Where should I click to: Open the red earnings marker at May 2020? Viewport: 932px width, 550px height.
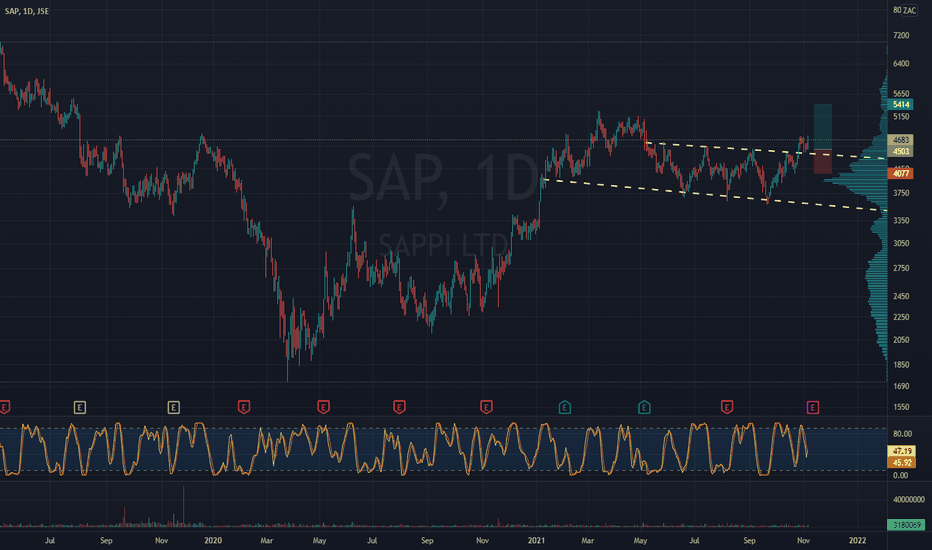point(323,407)
